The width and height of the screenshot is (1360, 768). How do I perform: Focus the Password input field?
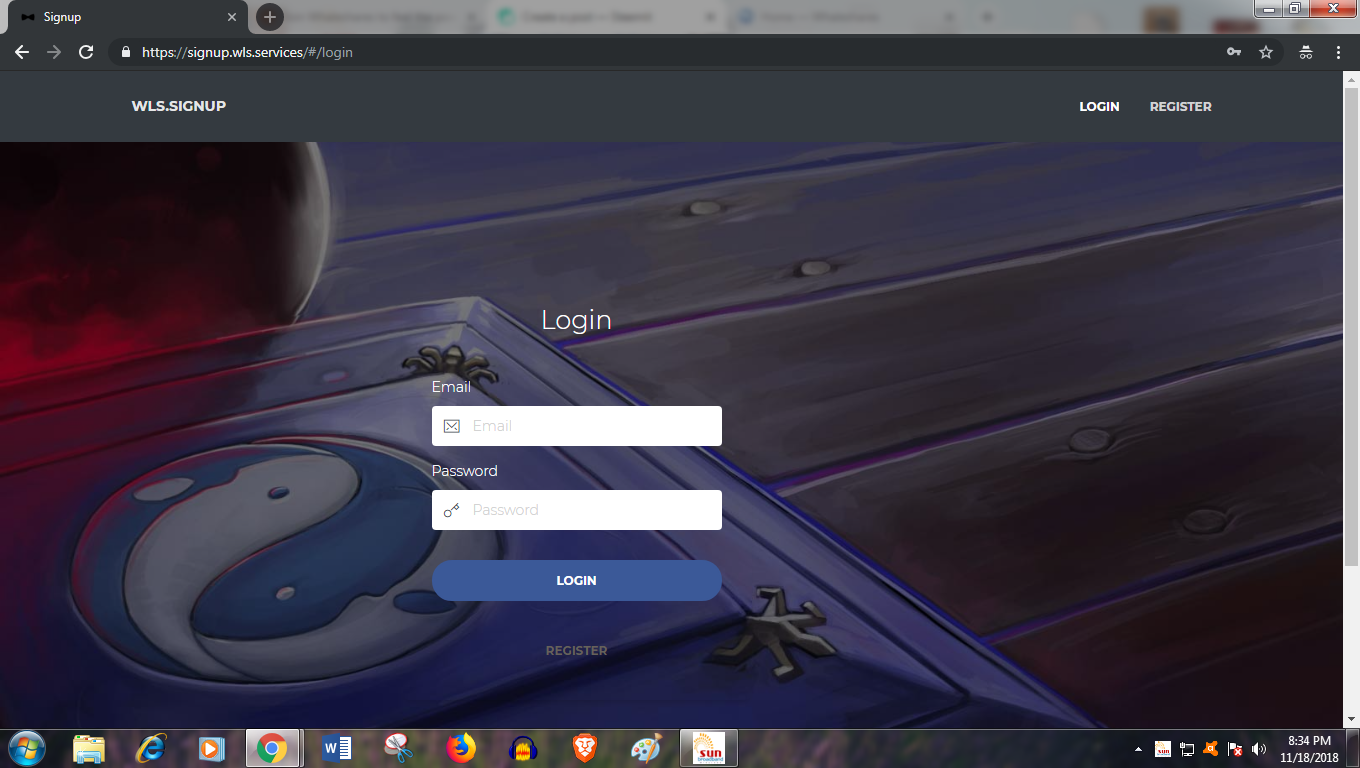pyautogui.click(x=577, y=510)
